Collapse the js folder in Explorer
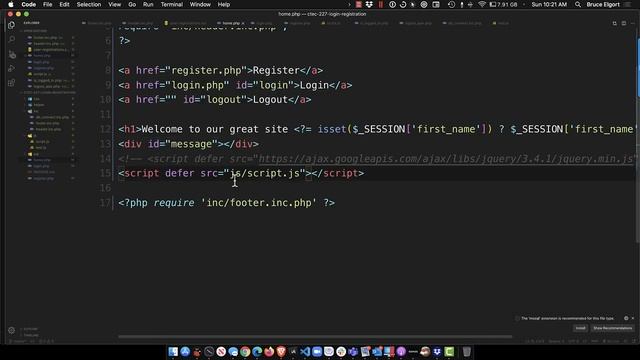Viewport: 640px width, 360px height. click(x=35, y=136)
